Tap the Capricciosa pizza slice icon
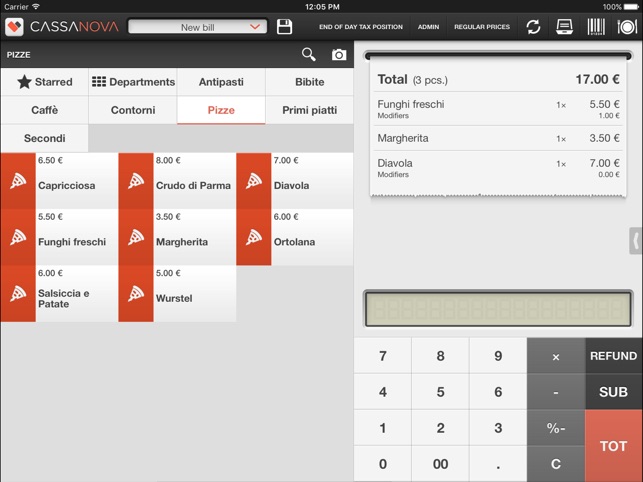The height and width of the screenshot is (482, 643). tap(18, 181)
